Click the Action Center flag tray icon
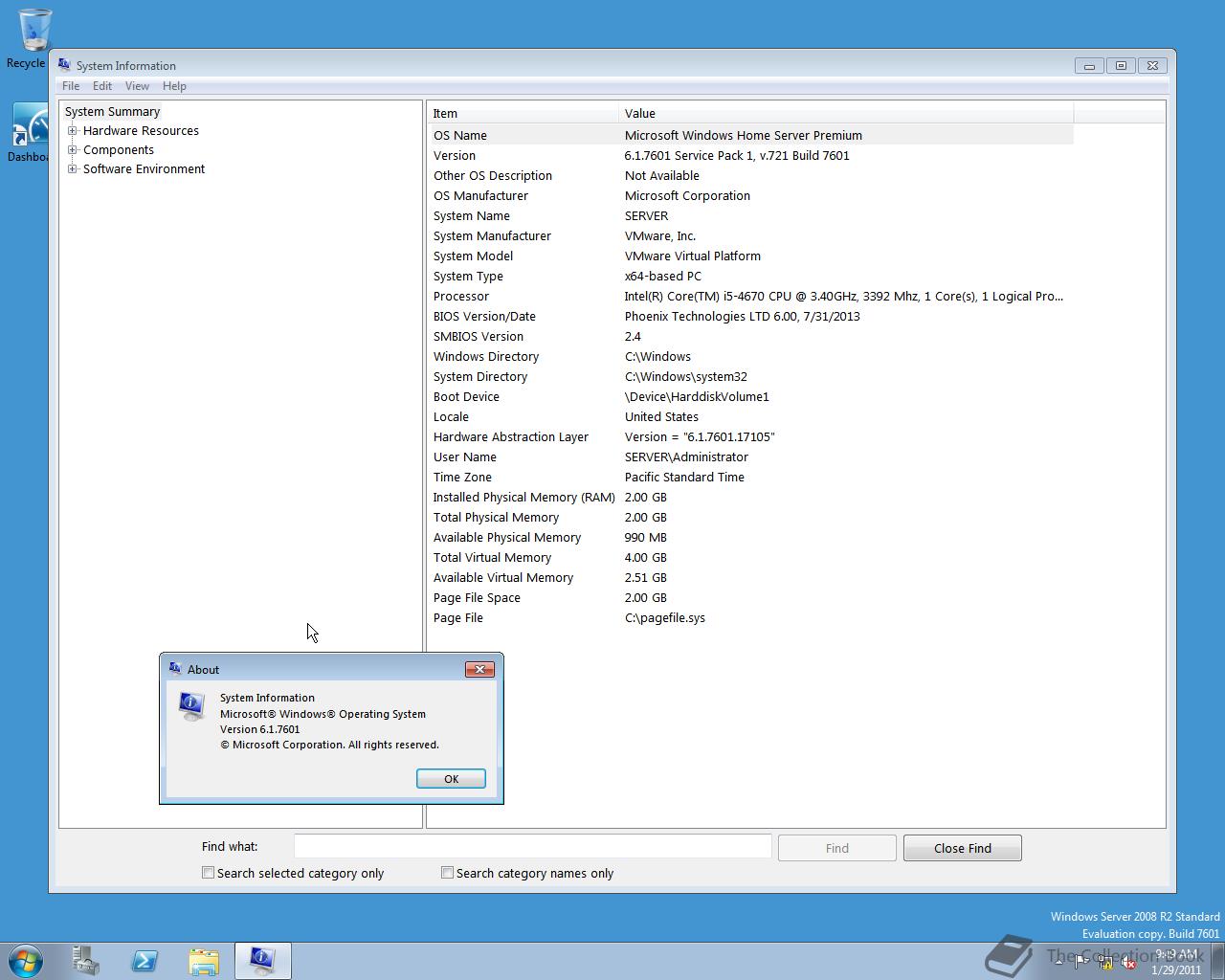The height and width of the screenshot is (980, 1225). coord(1081,962)
